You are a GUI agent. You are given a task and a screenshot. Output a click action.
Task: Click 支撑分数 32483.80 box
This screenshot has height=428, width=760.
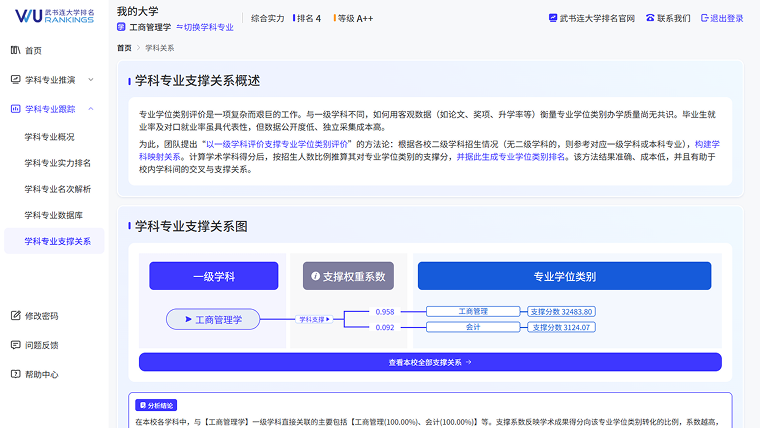coord(561,312)
